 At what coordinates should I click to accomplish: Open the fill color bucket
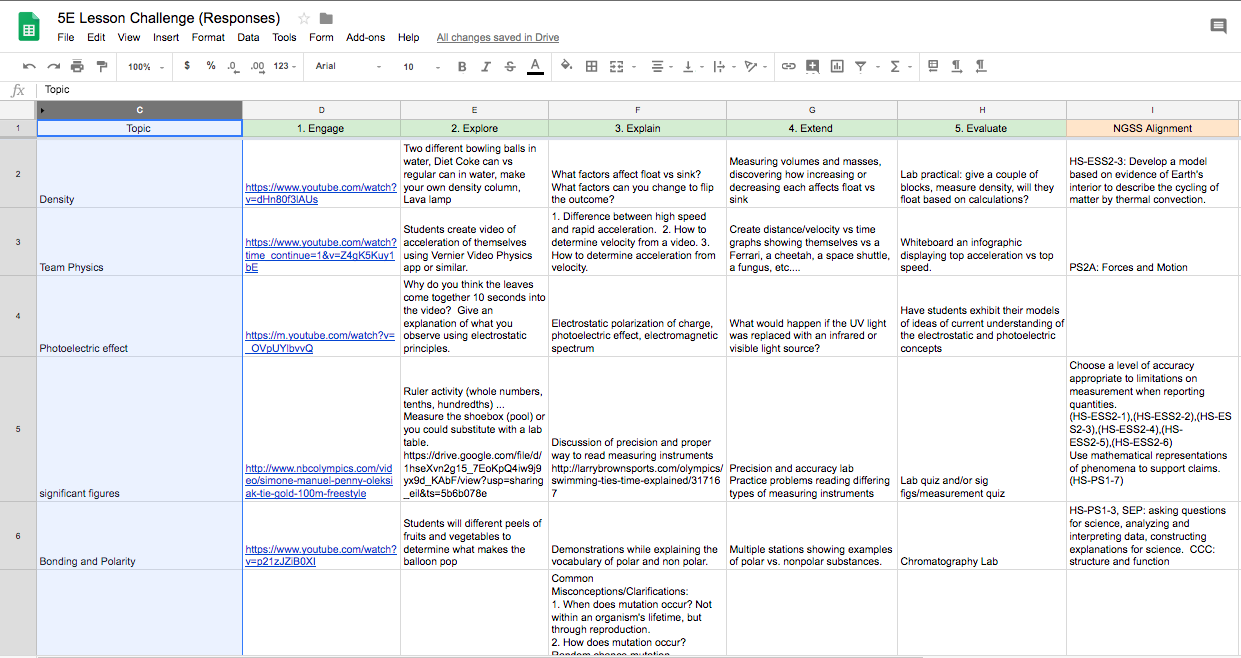[x=566, y=66]
